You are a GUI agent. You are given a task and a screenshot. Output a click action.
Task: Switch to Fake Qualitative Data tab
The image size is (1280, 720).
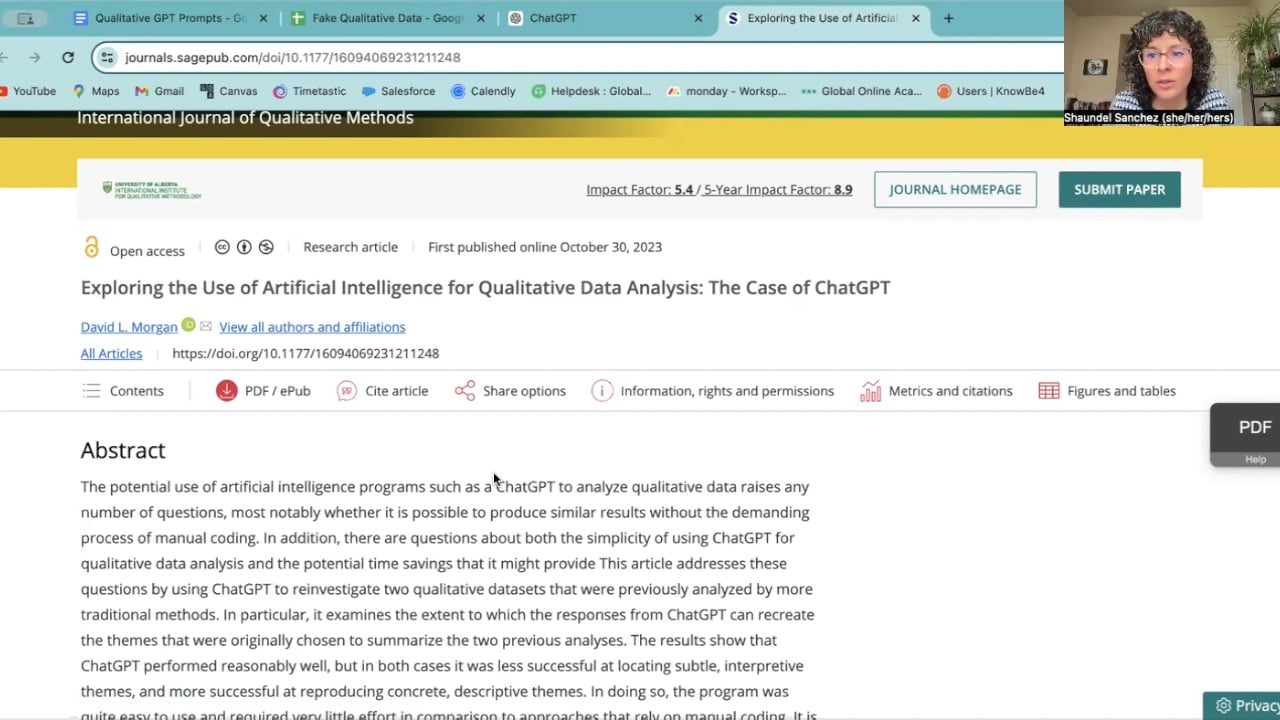click(386, 18)
